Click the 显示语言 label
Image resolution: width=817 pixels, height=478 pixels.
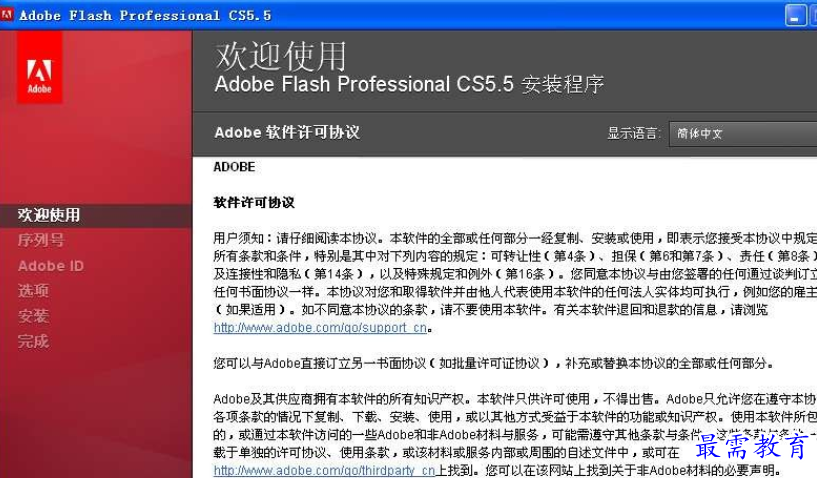[634, 133]
